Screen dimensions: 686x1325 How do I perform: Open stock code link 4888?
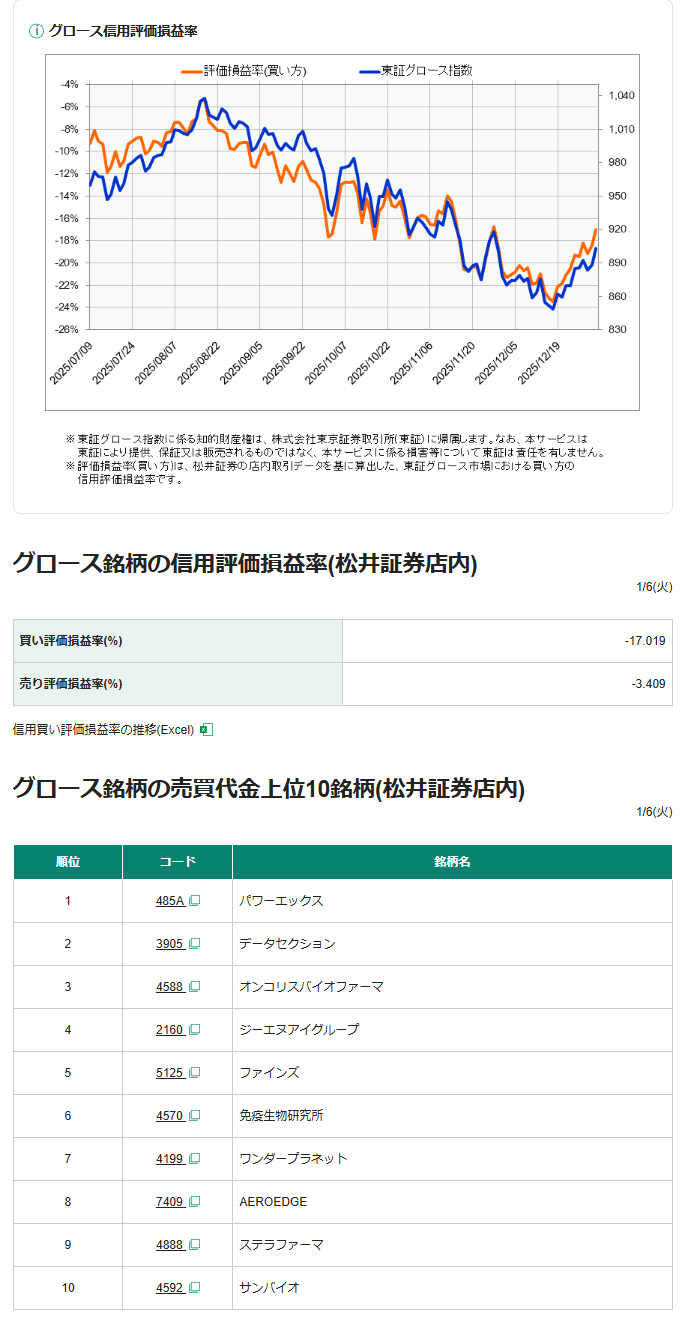169,1245
